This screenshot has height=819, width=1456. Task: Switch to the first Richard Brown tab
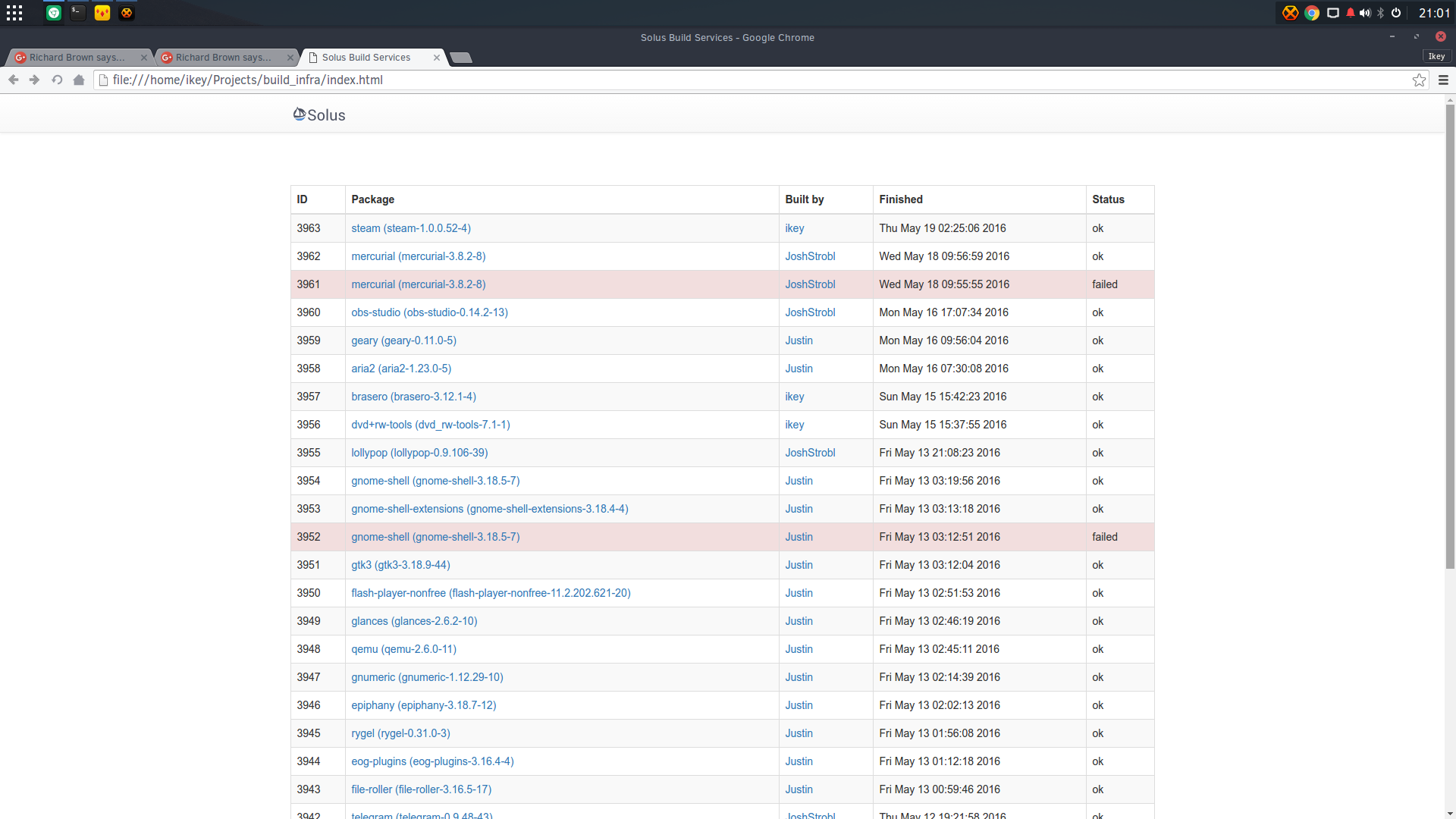point(79,58)
